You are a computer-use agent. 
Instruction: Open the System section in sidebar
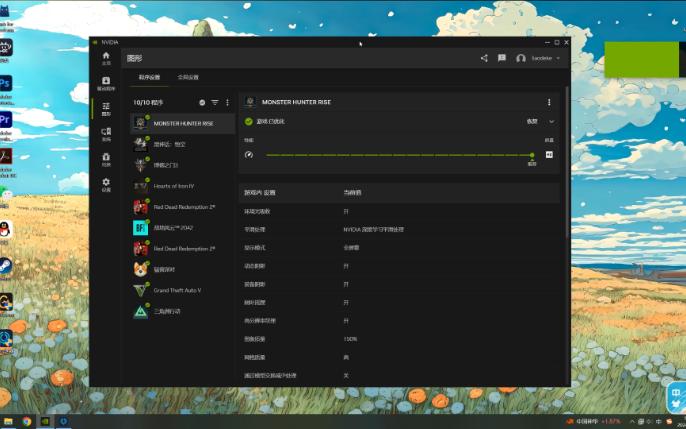(106, 134)
